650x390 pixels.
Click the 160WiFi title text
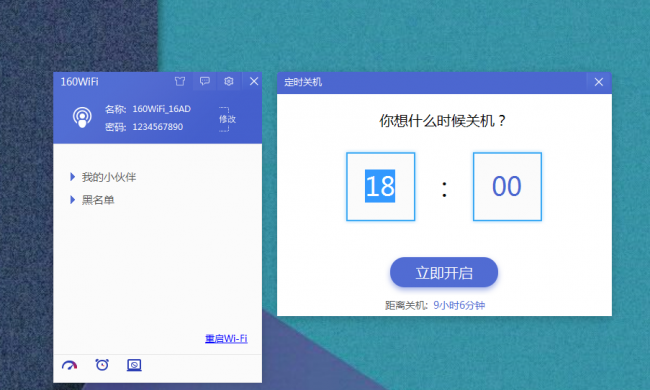click(80, 82)
